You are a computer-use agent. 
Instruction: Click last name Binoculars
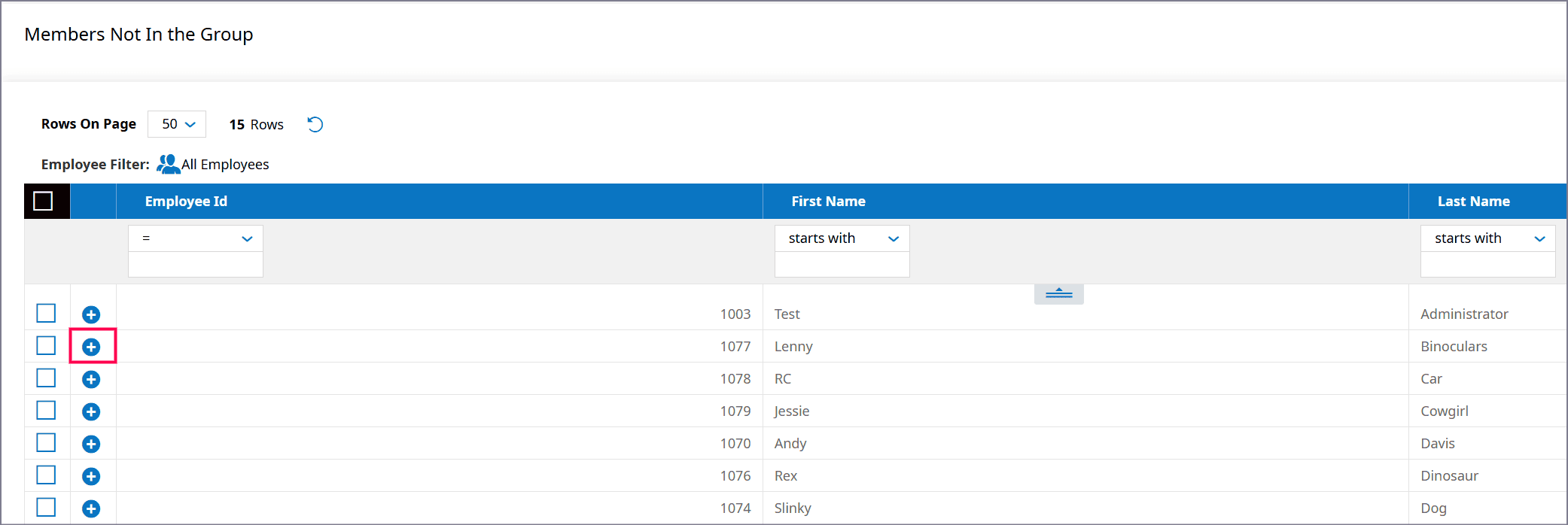click(x=1454, y=347)
